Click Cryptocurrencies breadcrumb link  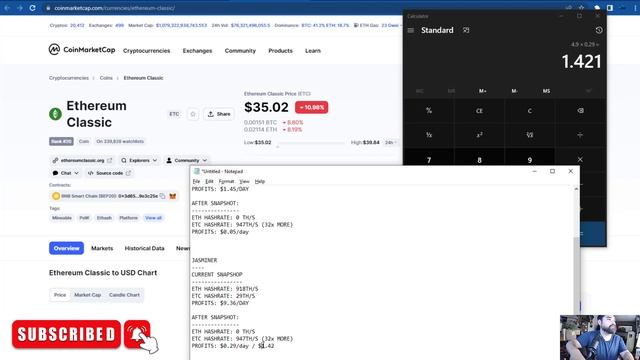tap(69, 78)
